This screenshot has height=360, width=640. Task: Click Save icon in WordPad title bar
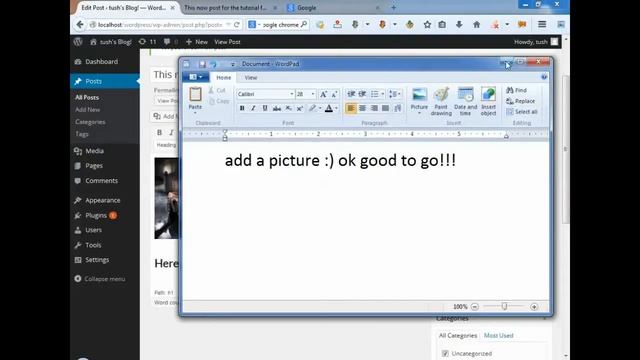pyautogui.click(x=202, y=64)
